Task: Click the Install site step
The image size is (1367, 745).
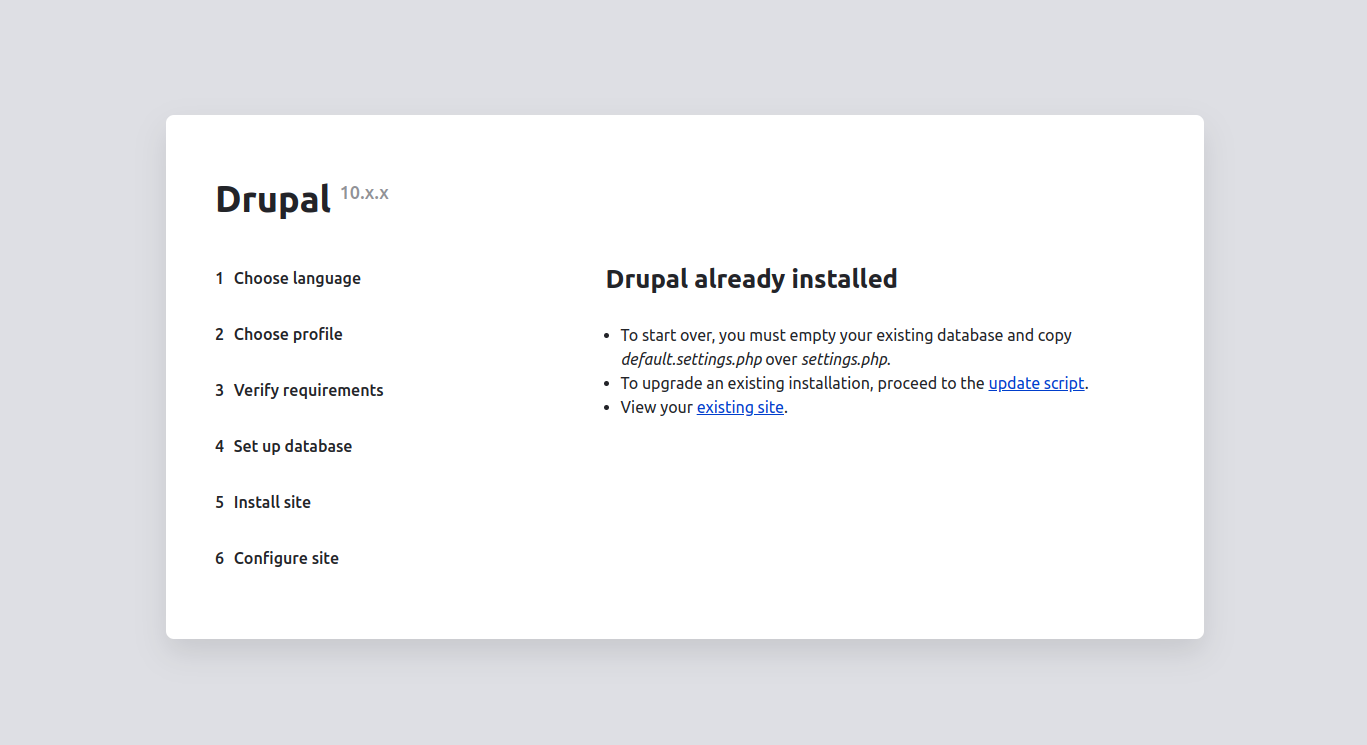Action: (x=272, y=502)
